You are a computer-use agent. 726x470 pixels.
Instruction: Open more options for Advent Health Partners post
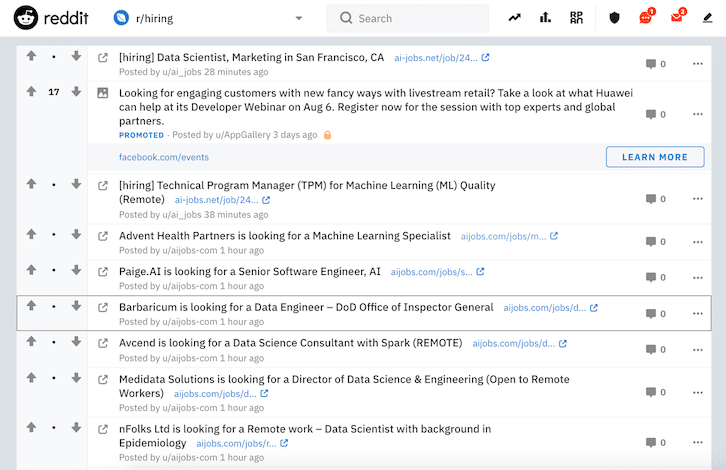point(698,242)
